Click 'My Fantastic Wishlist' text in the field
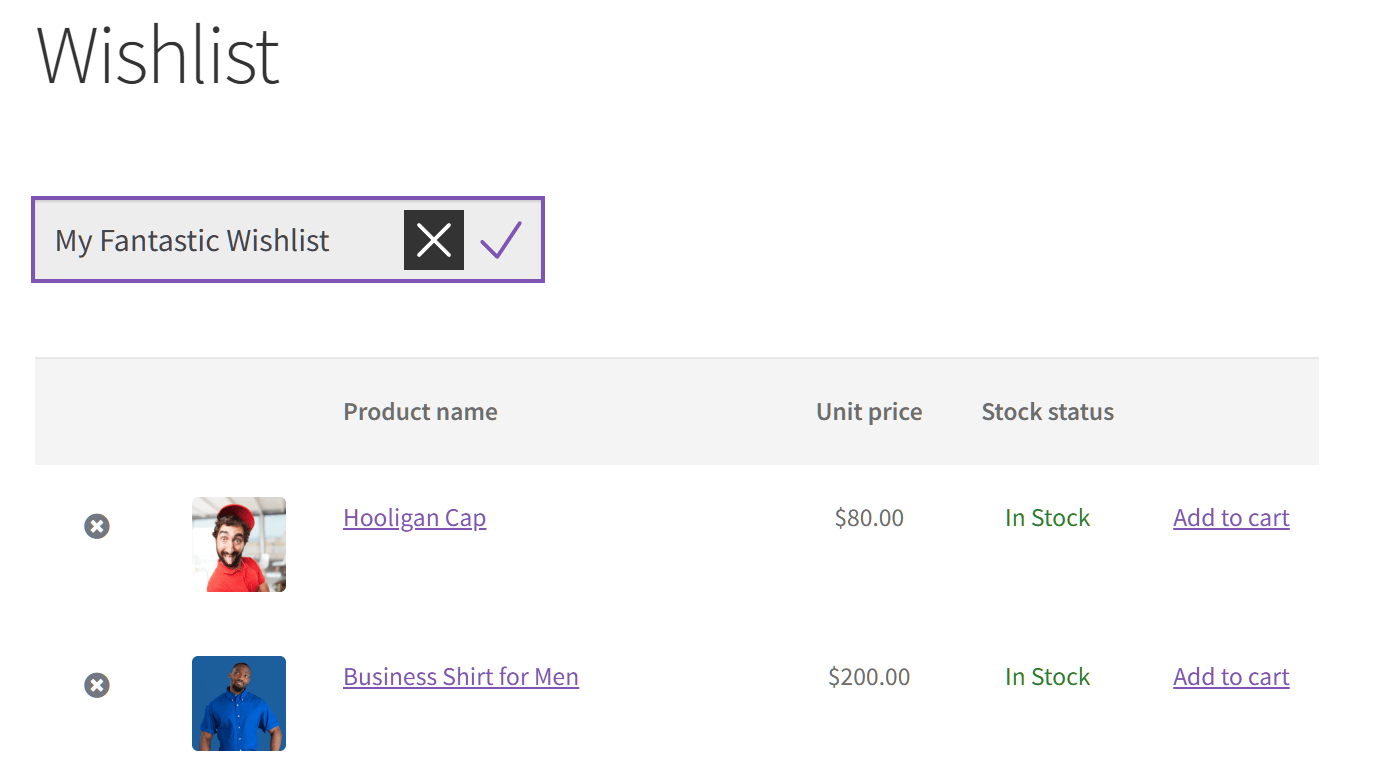 [192, 241]
